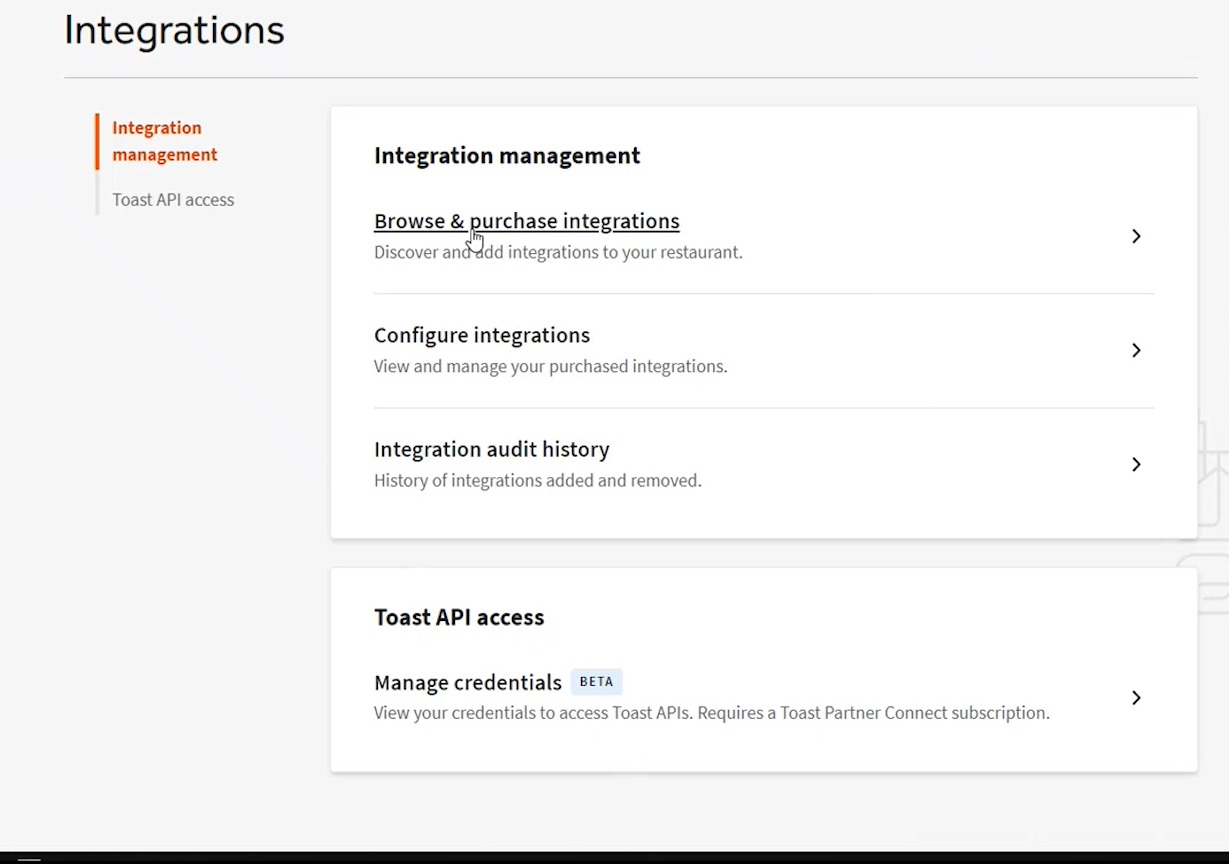
Task: Click the Toast Partner Connect subscription description
Action: tap(711, 713)
